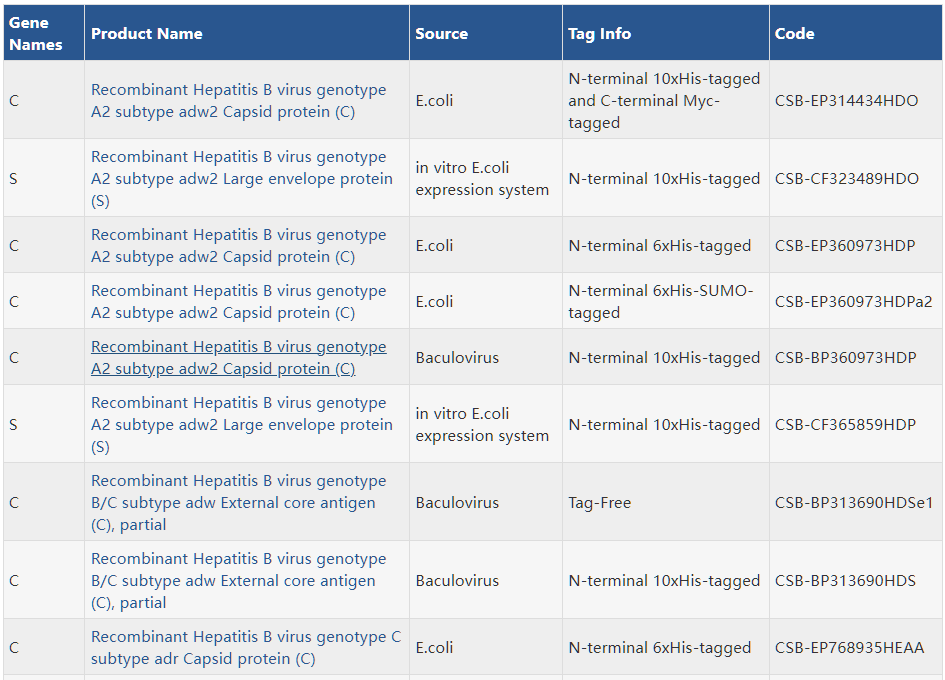Open External core antigen link for CSB-BP313690HDS
This screenshot has height=680, width=945.
point(238,581)
